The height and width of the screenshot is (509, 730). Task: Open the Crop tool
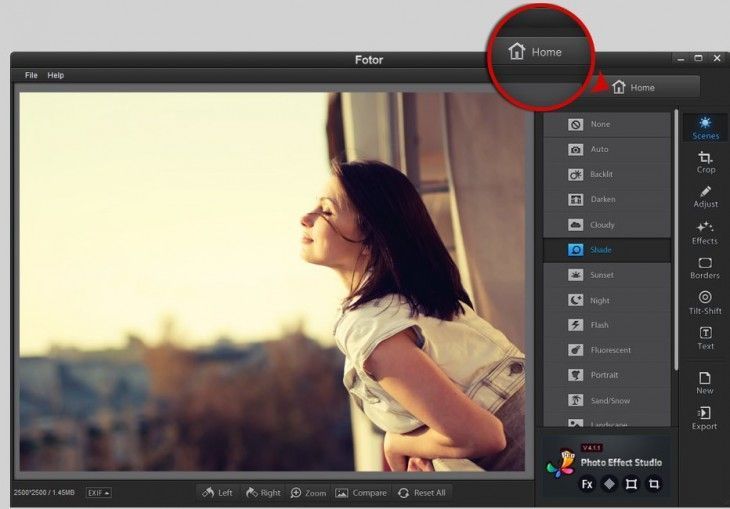click(705, 163)
